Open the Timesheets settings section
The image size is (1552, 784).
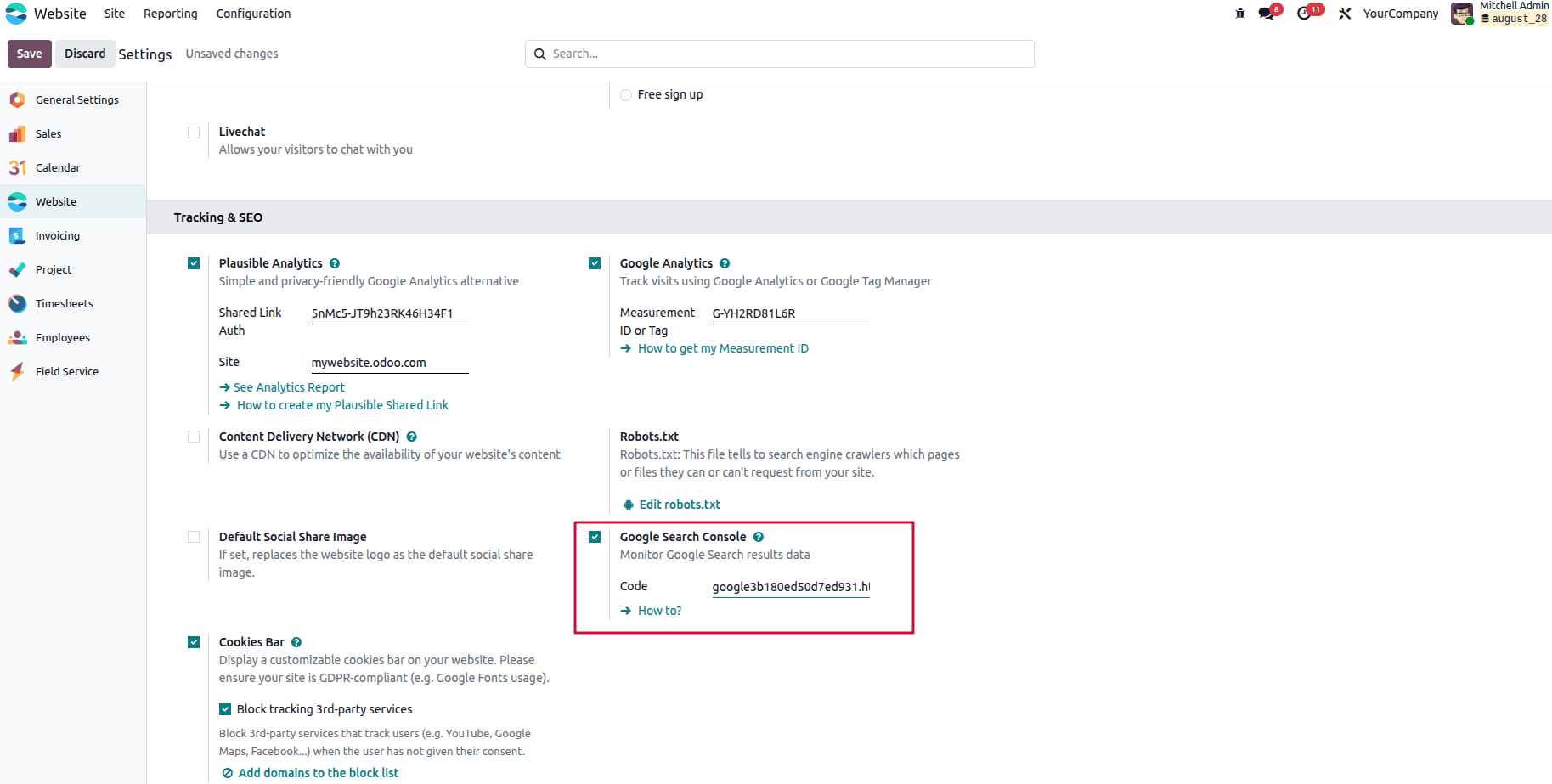[x=73, y=303]
